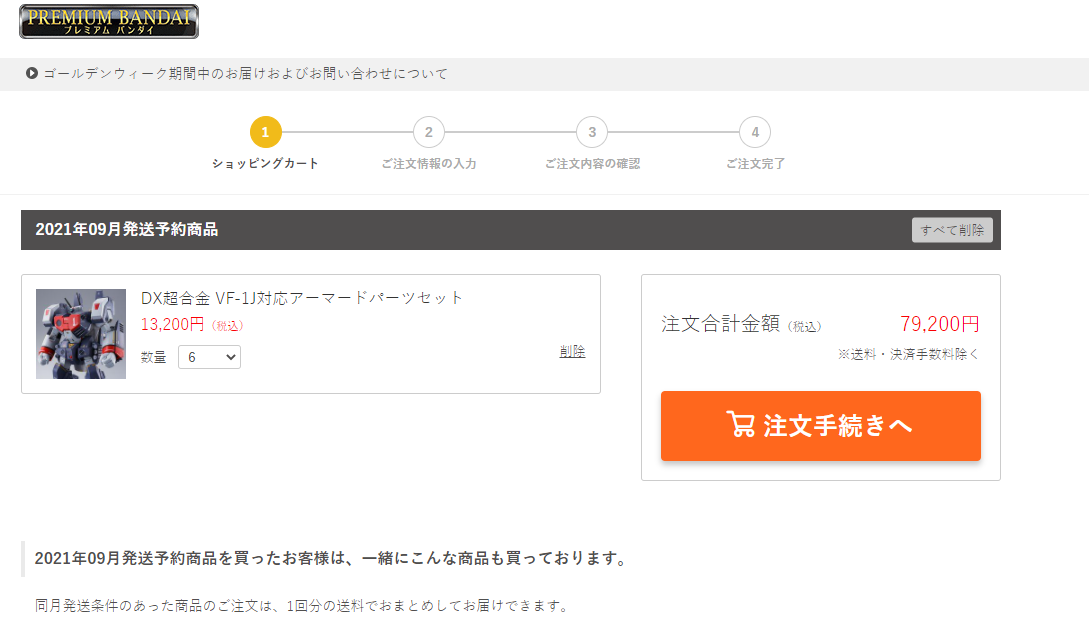The height and width of the screenshot is (626, 1089).
Task: Click the recommendation heading about 一緒にこんな商品
Action: click(331, 559)
